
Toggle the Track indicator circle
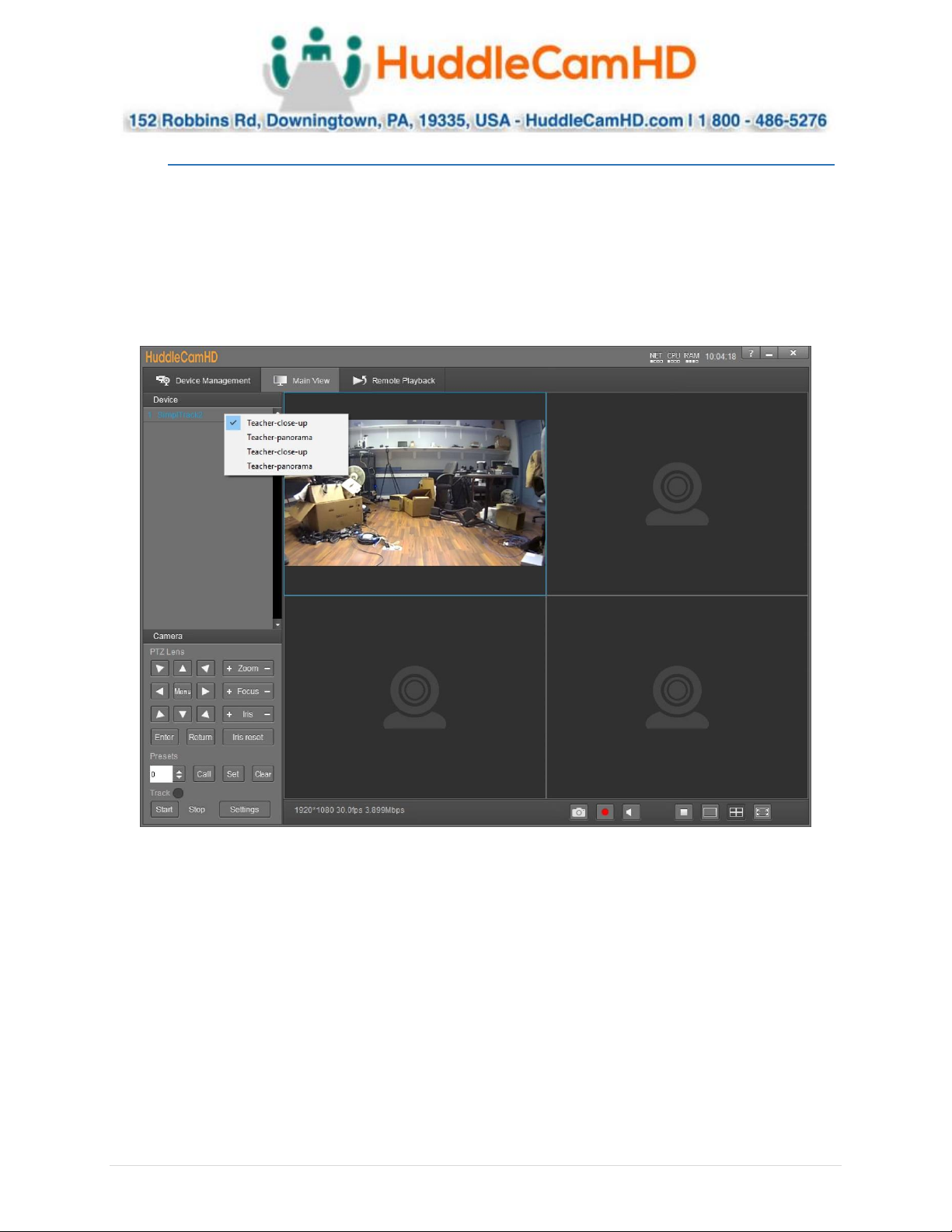[178, 793]
